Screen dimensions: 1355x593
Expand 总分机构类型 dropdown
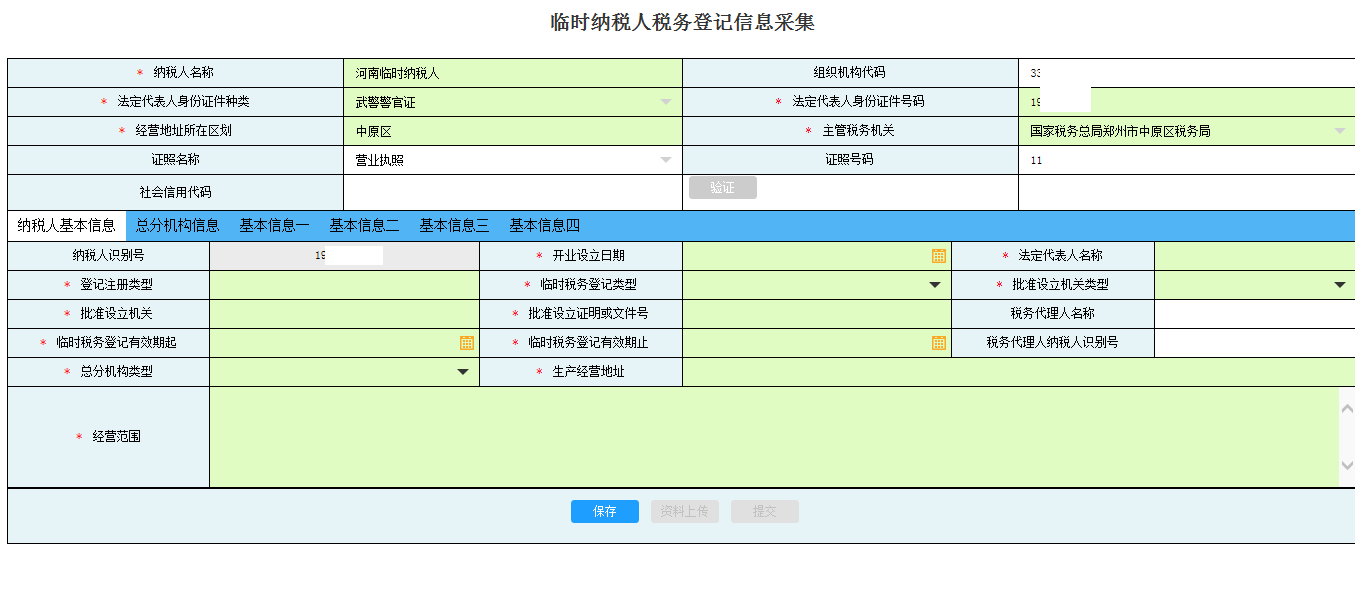(x=463, y=372)
